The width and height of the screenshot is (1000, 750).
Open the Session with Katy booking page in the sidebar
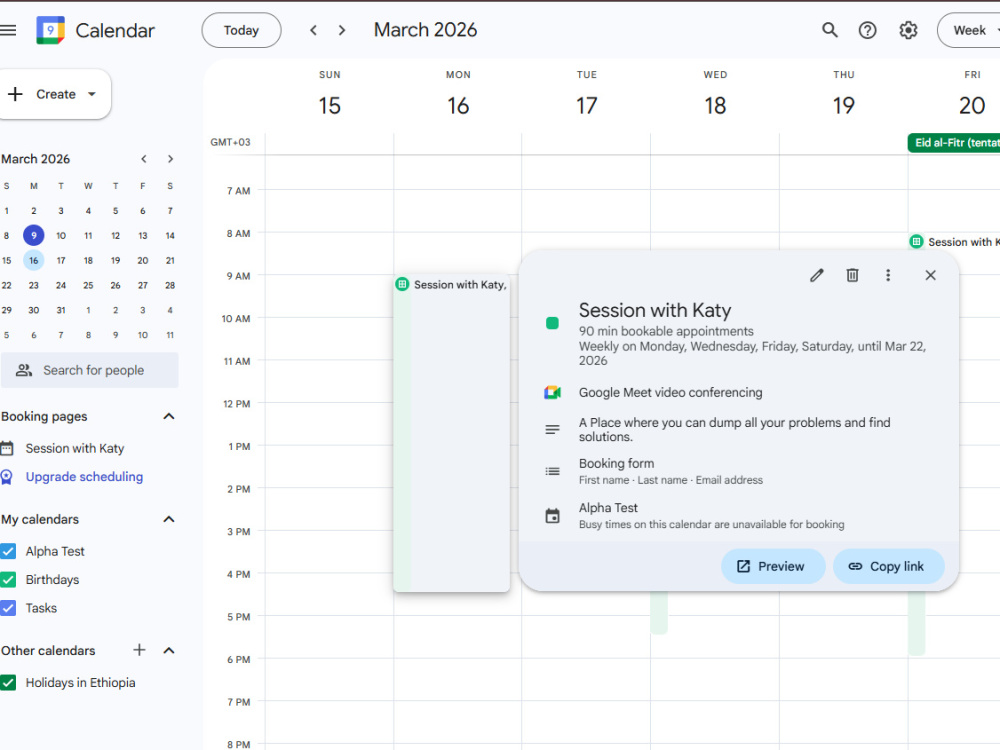(x=75, y=448)
